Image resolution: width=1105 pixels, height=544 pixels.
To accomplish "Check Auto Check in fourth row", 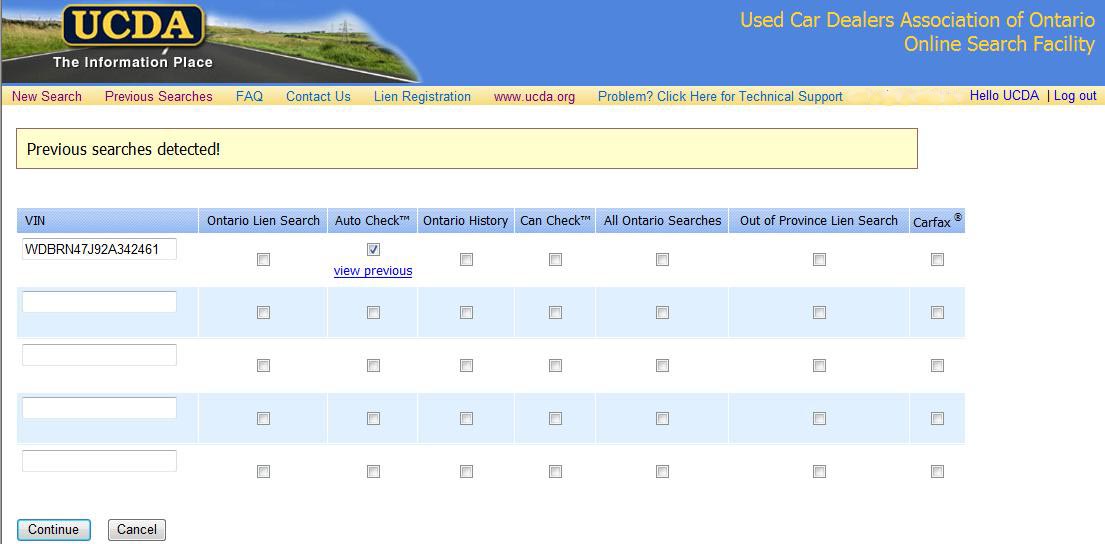I will (374, 419).
